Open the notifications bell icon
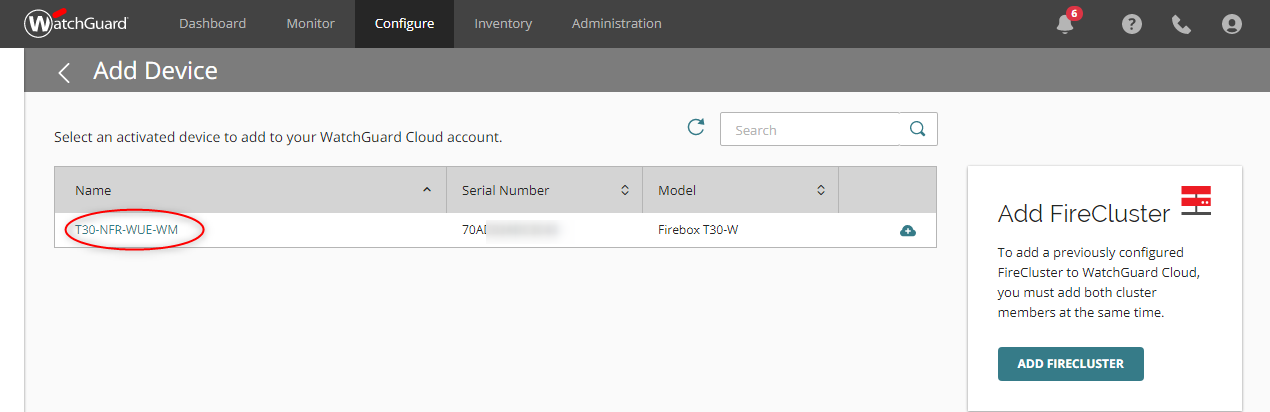1270x412 pixels. (x=1066, y=23)
